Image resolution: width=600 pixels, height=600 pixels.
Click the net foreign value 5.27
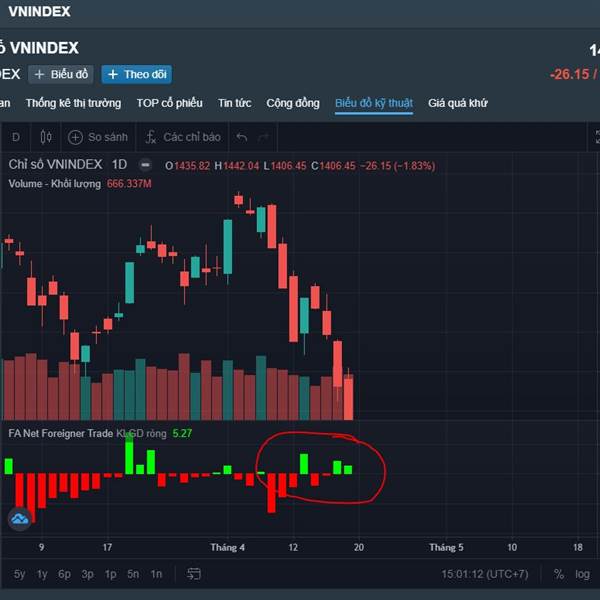182,433
